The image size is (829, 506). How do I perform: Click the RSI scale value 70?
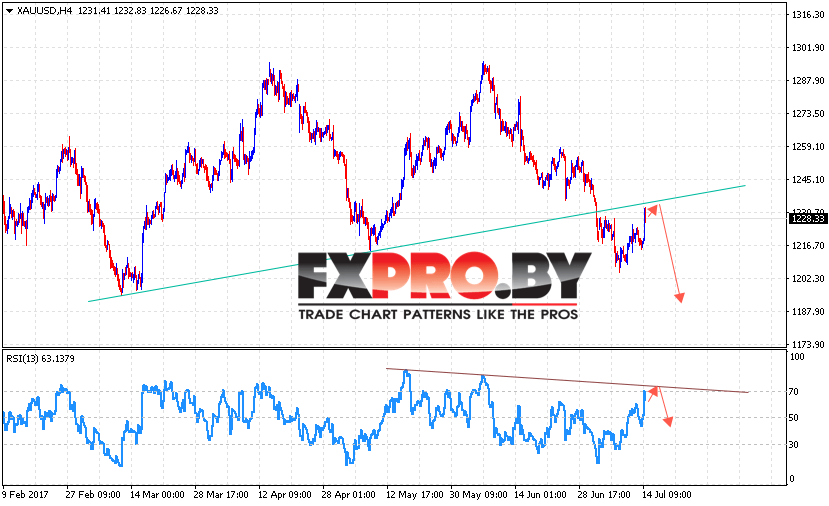tap(794, 392)
